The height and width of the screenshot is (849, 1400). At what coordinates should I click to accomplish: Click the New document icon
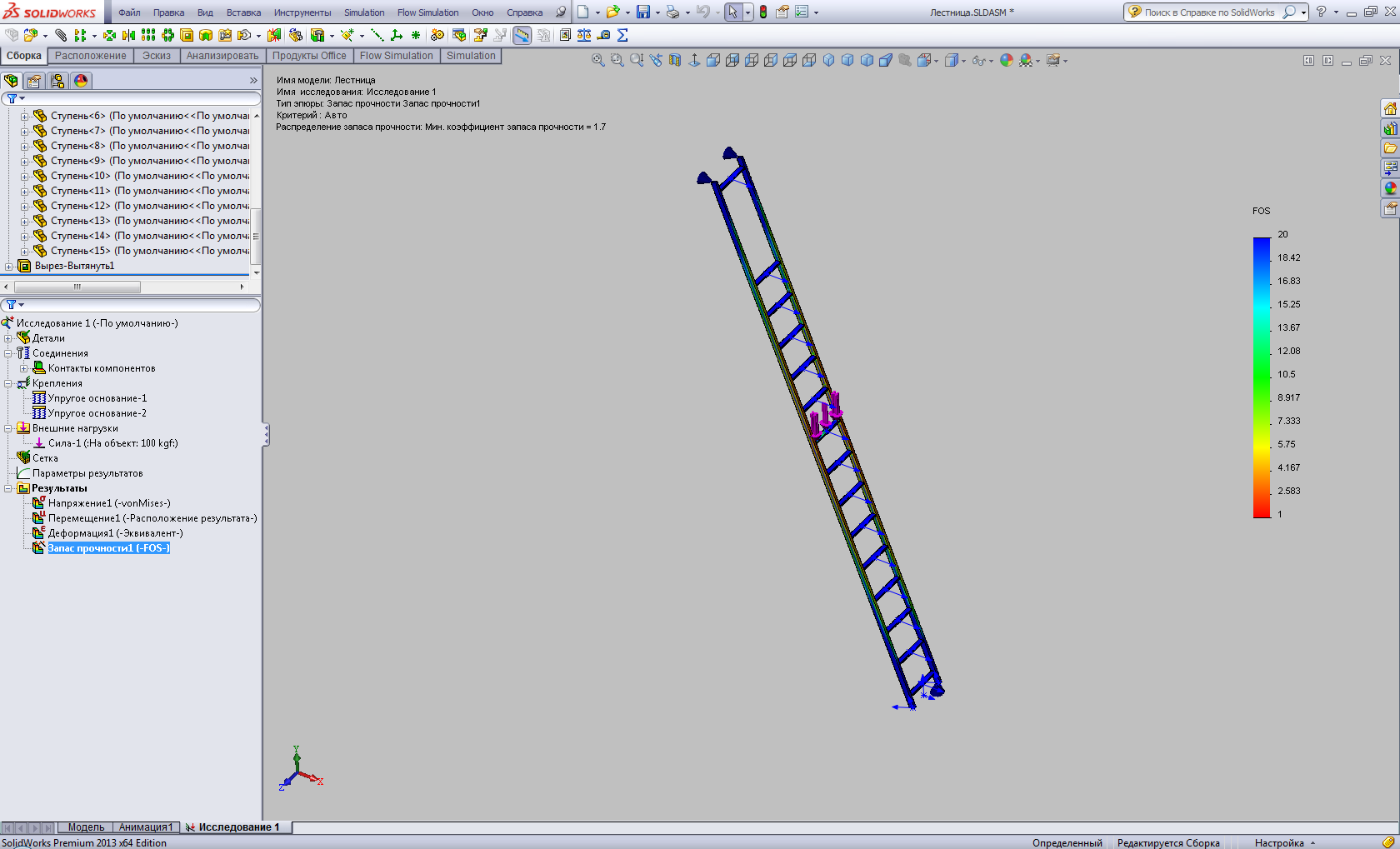583,12
